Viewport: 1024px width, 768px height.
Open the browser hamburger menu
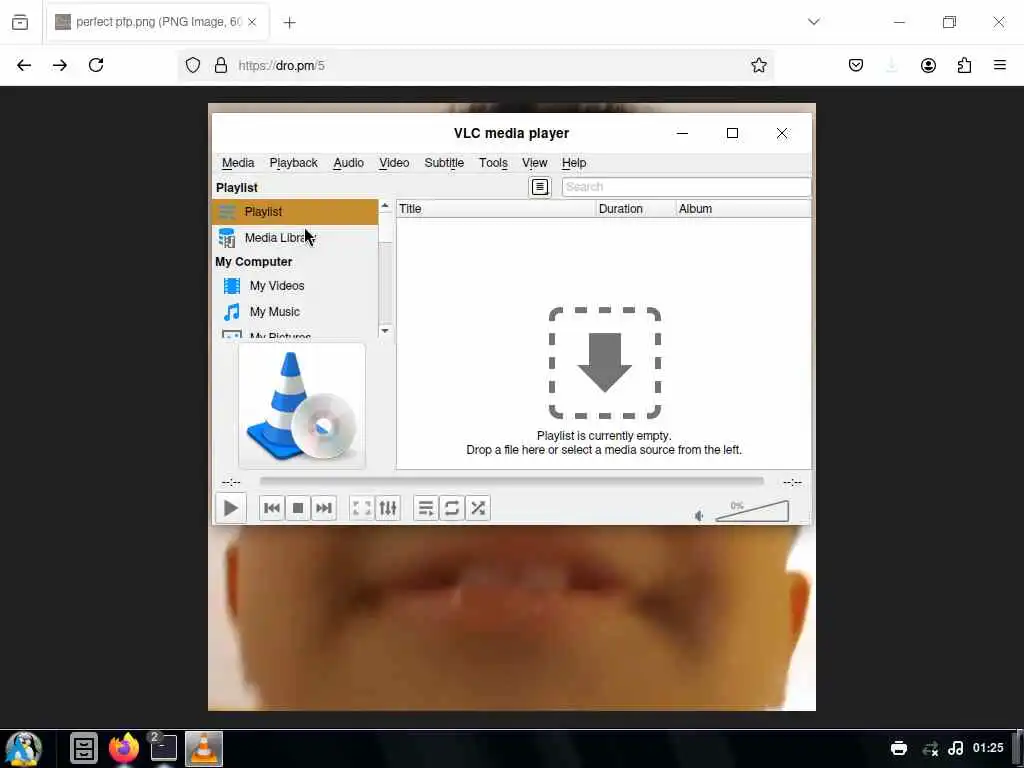(x=1000, y=65)
